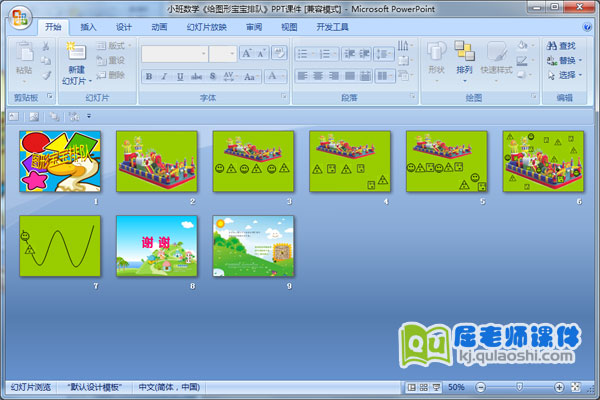This screenshot has height=400, width=600.
Task: Switch to the Review (审阅) tab
Action: click(254, 27)
